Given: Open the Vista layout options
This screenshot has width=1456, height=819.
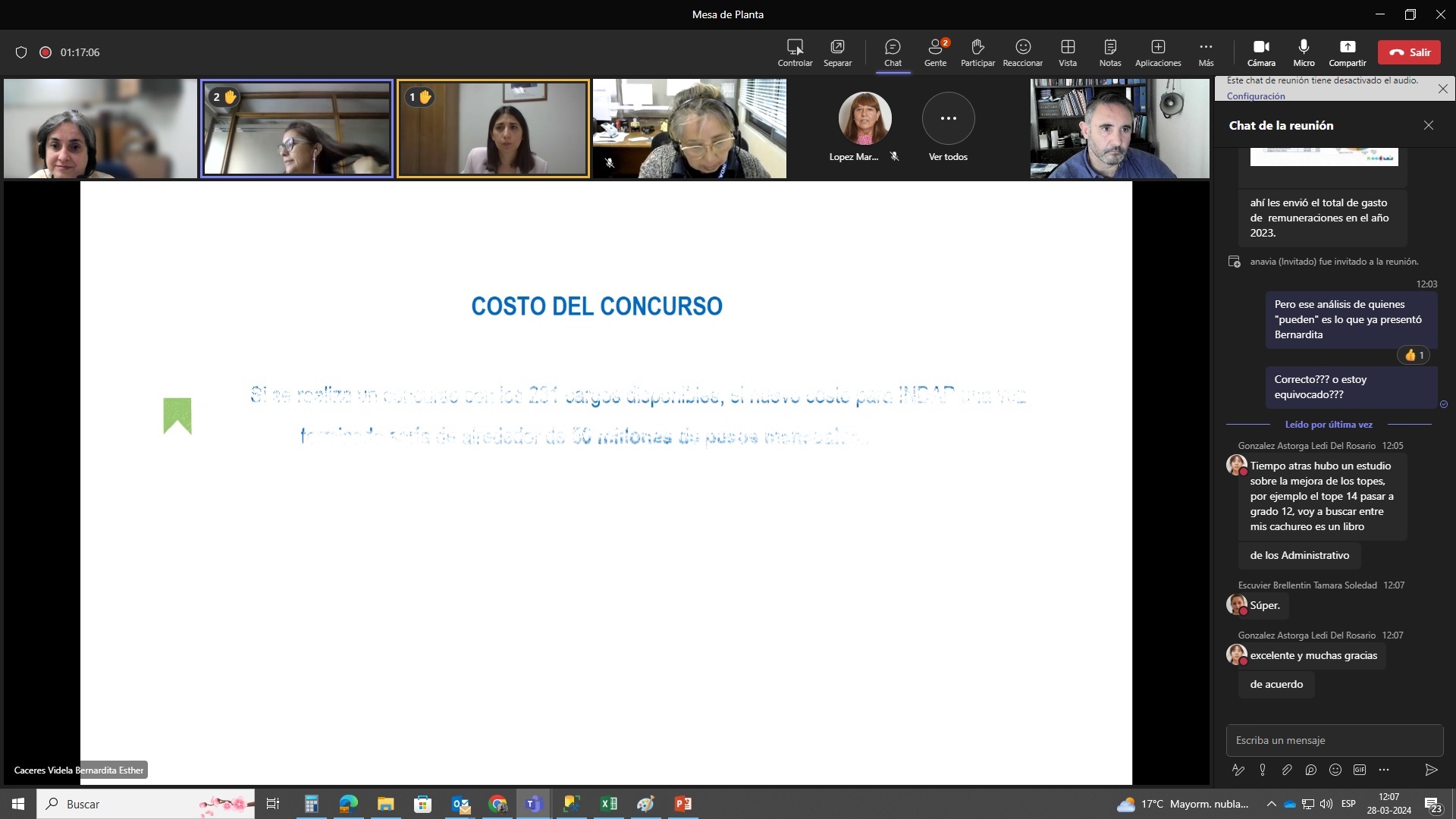Looking at the screenshot, I should coord(1068,52).
